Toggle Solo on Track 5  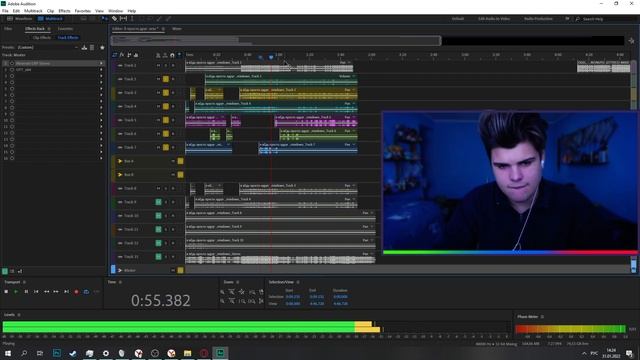[166, 120]
